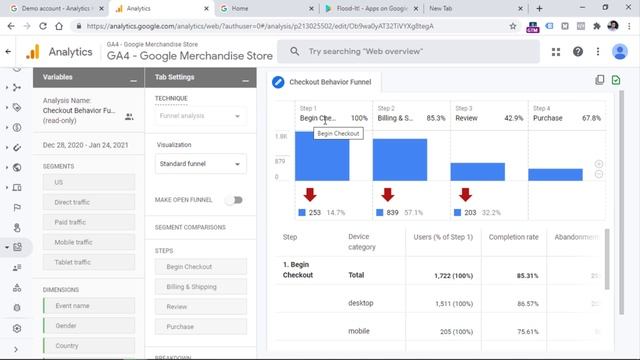Collapse the Tab Settings panel

click(245, 81)
